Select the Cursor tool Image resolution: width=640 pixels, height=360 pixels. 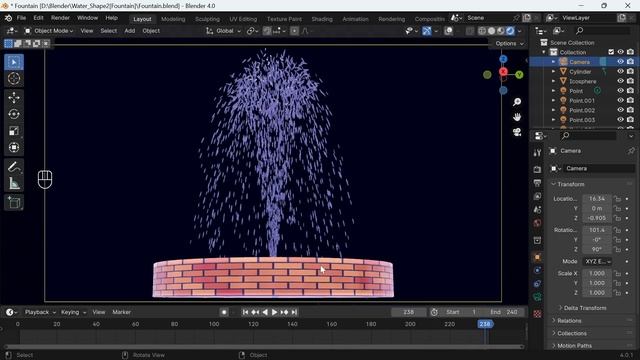(14, 78)
